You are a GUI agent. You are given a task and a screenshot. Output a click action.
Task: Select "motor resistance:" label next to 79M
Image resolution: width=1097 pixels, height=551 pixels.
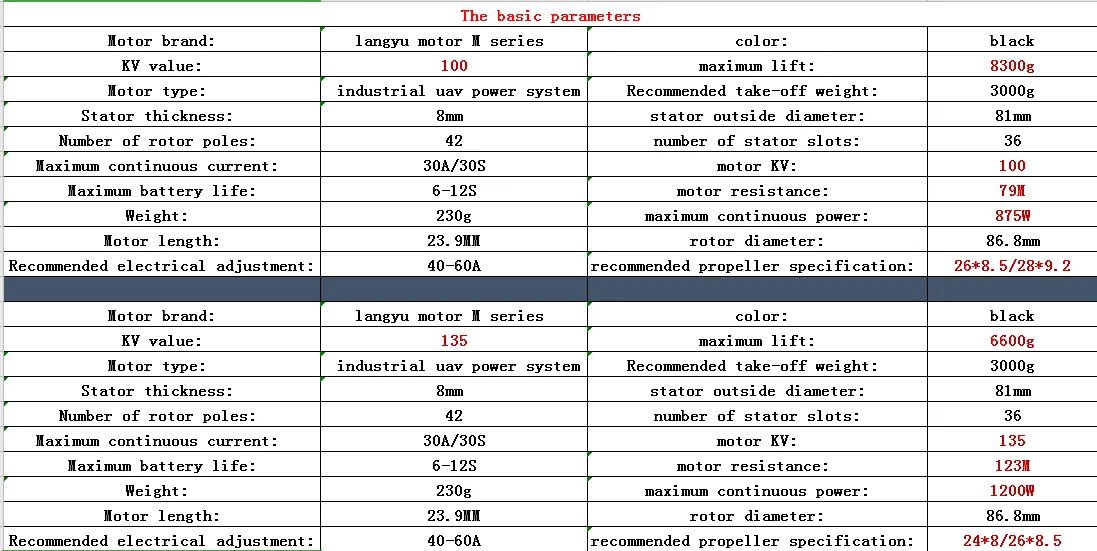[x=752, y=191]
